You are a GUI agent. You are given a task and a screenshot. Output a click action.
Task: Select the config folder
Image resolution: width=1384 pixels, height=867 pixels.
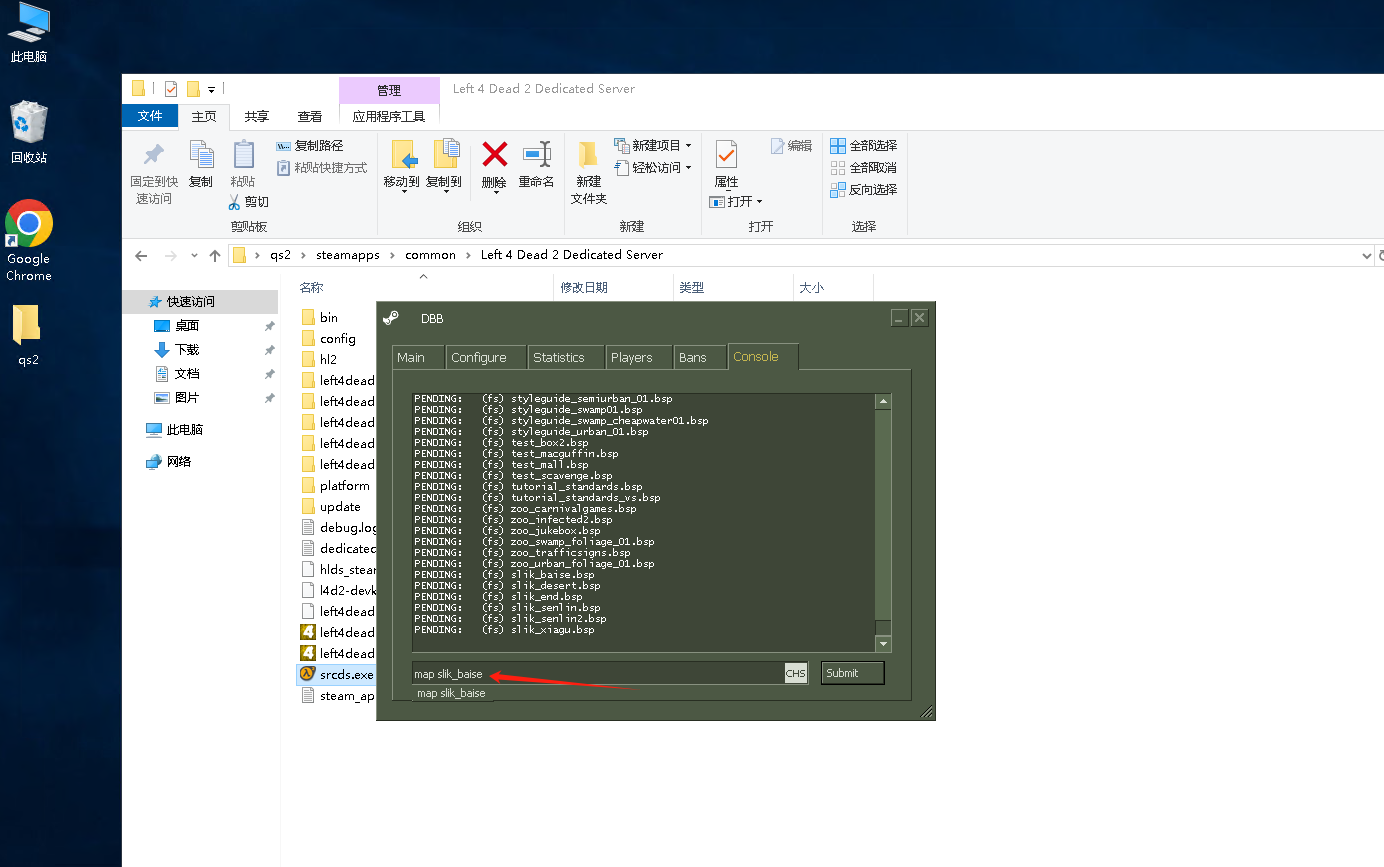(x=337, y=339)
